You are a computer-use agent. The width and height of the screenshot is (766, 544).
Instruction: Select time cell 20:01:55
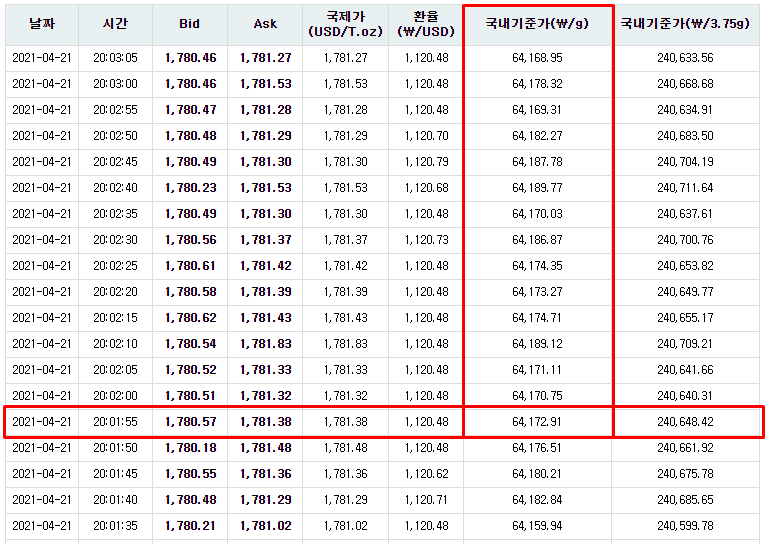click(x=115, y=422)
